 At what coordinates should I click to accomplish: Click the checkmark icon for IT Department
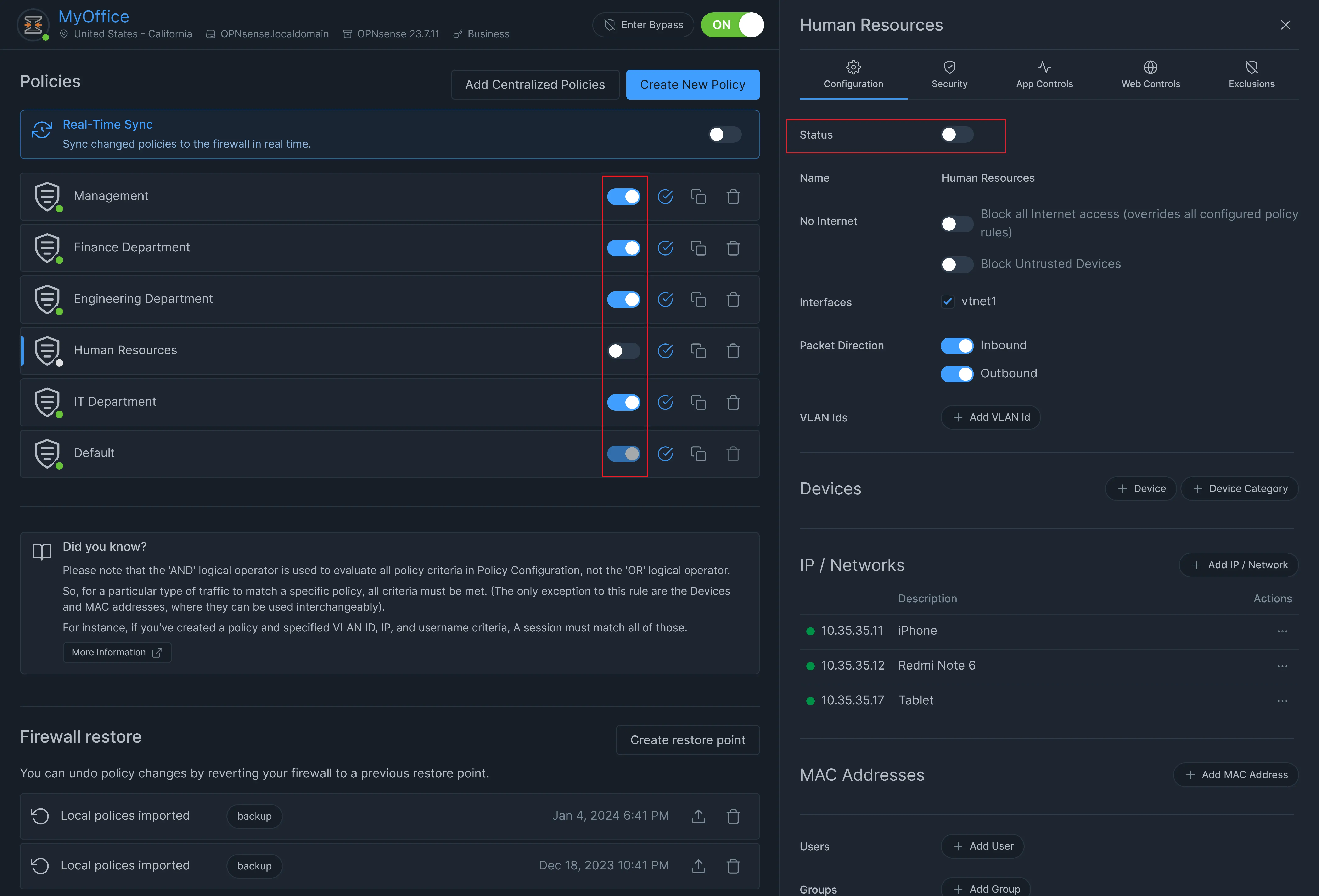[x=665, y=402]
